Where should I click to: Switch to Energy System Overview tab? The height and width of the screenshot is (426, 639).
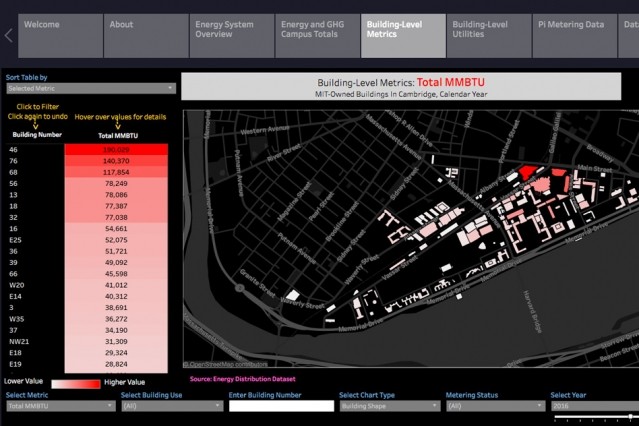coord(230,36)
